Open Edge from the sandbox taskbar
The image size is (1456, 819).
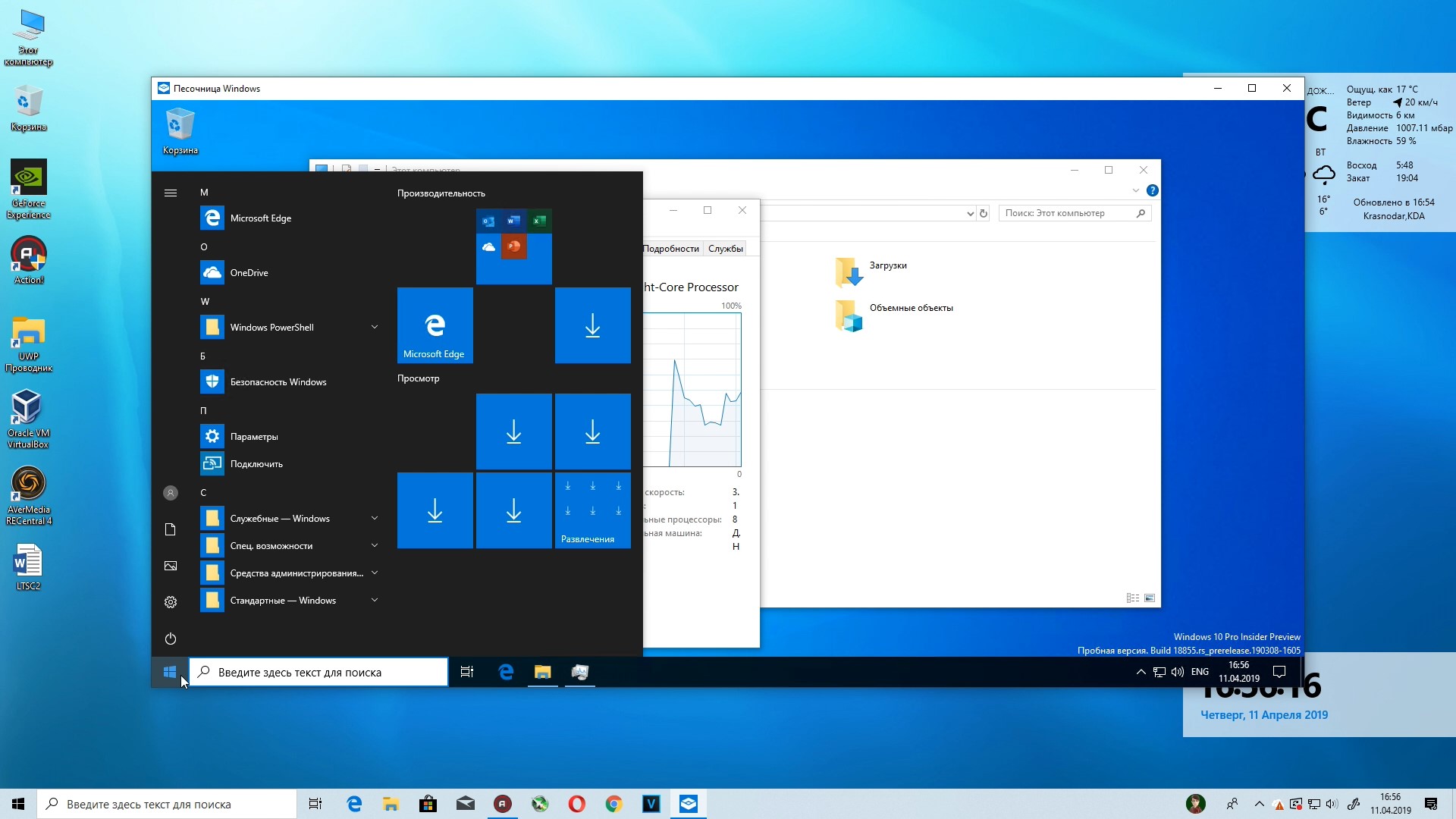tap(506, 672)
